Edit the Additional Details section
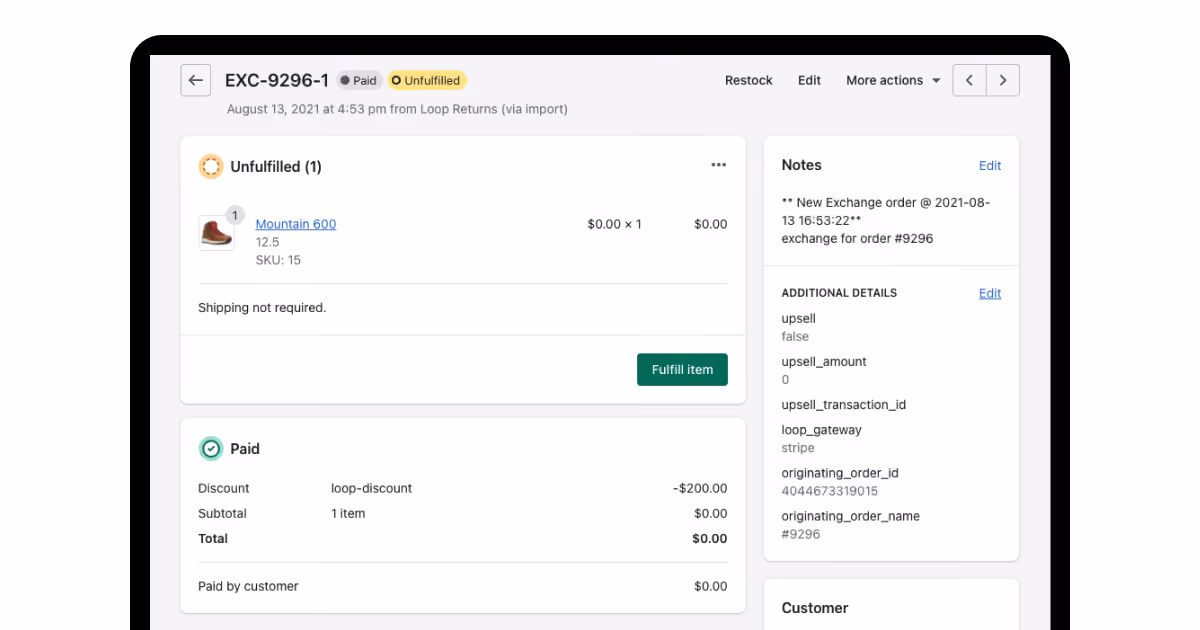Screen dimensions: 1200x630 990,293
